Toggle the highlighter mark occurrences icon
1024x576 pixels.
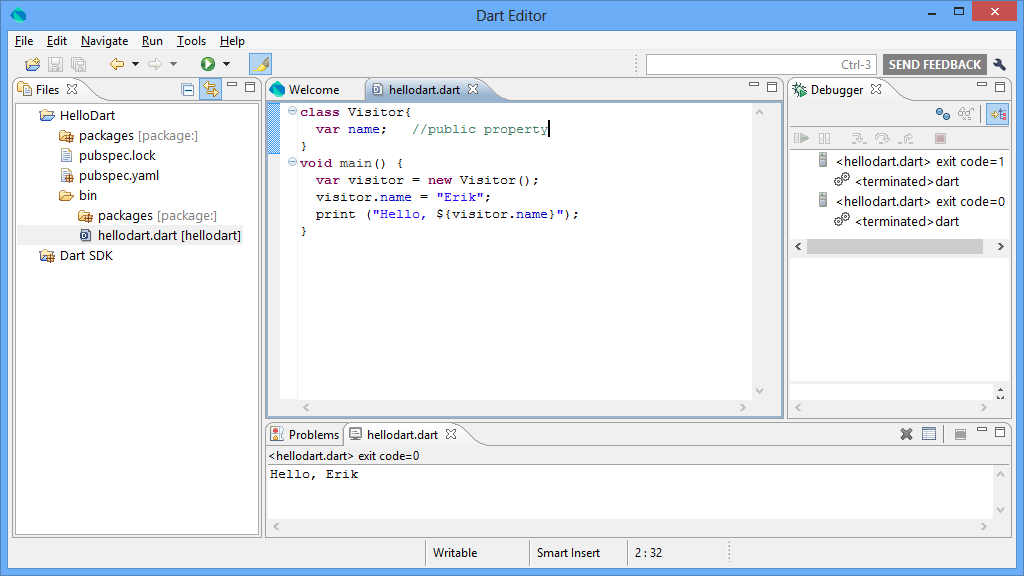[x=261, y=64]
